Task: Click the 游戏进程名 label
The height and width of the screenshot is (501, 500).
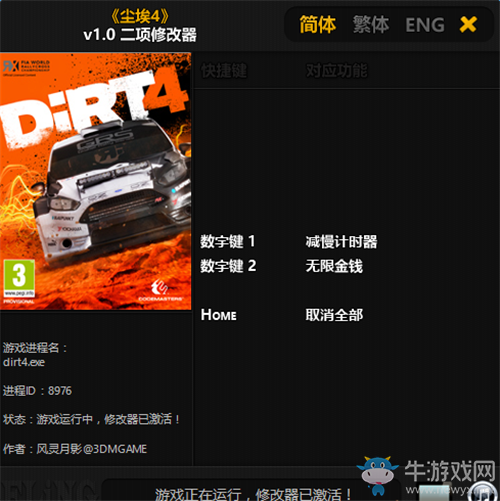Action: pos(35,348)
